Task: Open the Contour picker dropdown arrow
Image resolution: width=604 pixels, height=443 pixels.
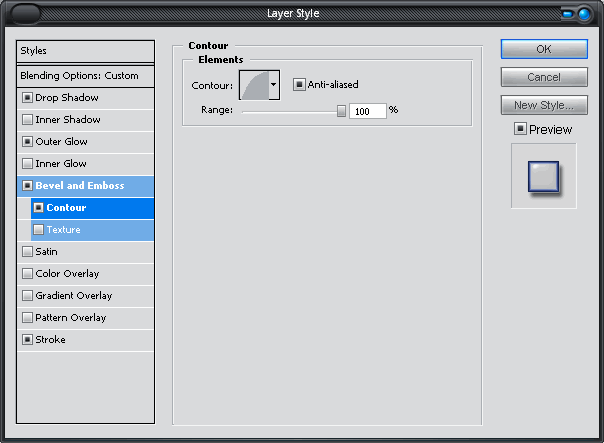Action: pos(273,85)
